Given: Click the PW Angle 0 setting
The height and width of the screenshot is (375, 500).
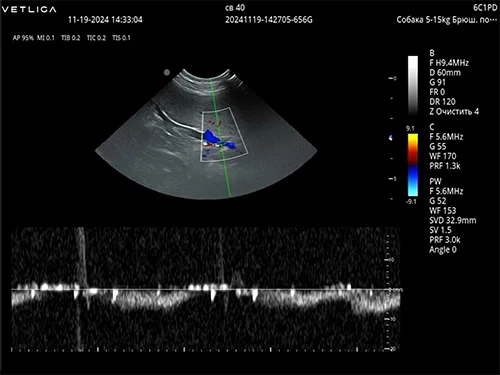Looking at the screenshot, I should (x=443, y=250).
